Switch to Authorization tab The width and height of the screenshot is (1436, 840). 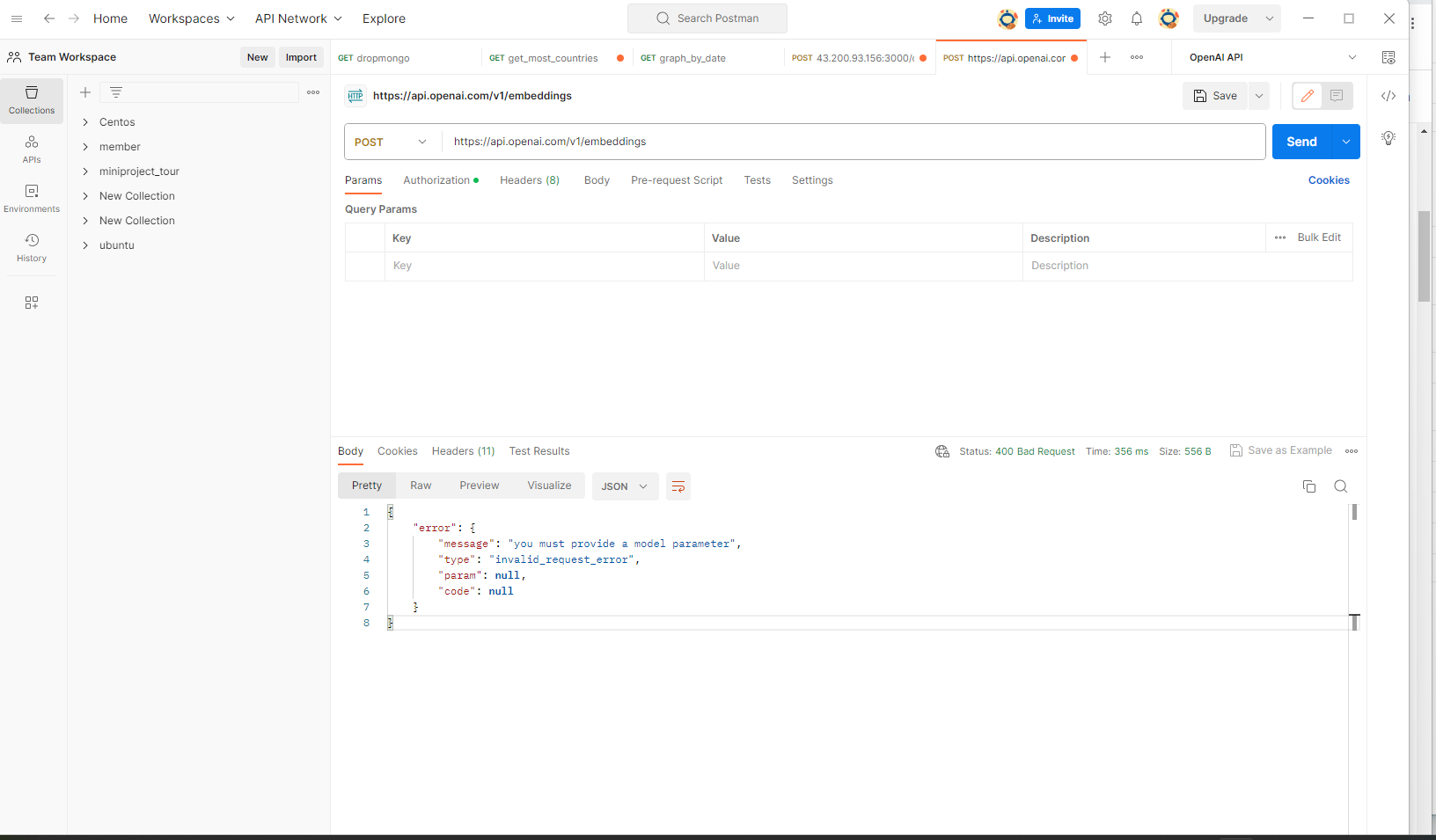click(x=441, y=180)
